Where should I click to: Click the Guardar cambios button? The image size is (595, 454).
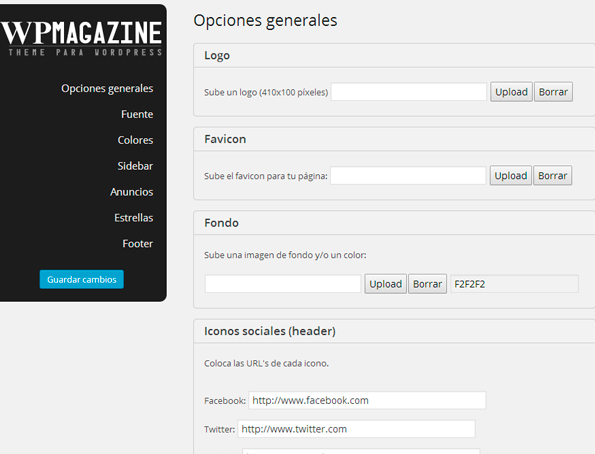(82, 279)
